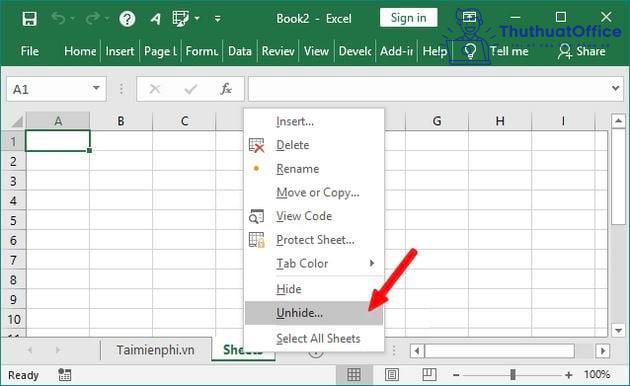630x386 pixels.
Task: Click the zoom slider handle
Action: (x=513, y=375)
